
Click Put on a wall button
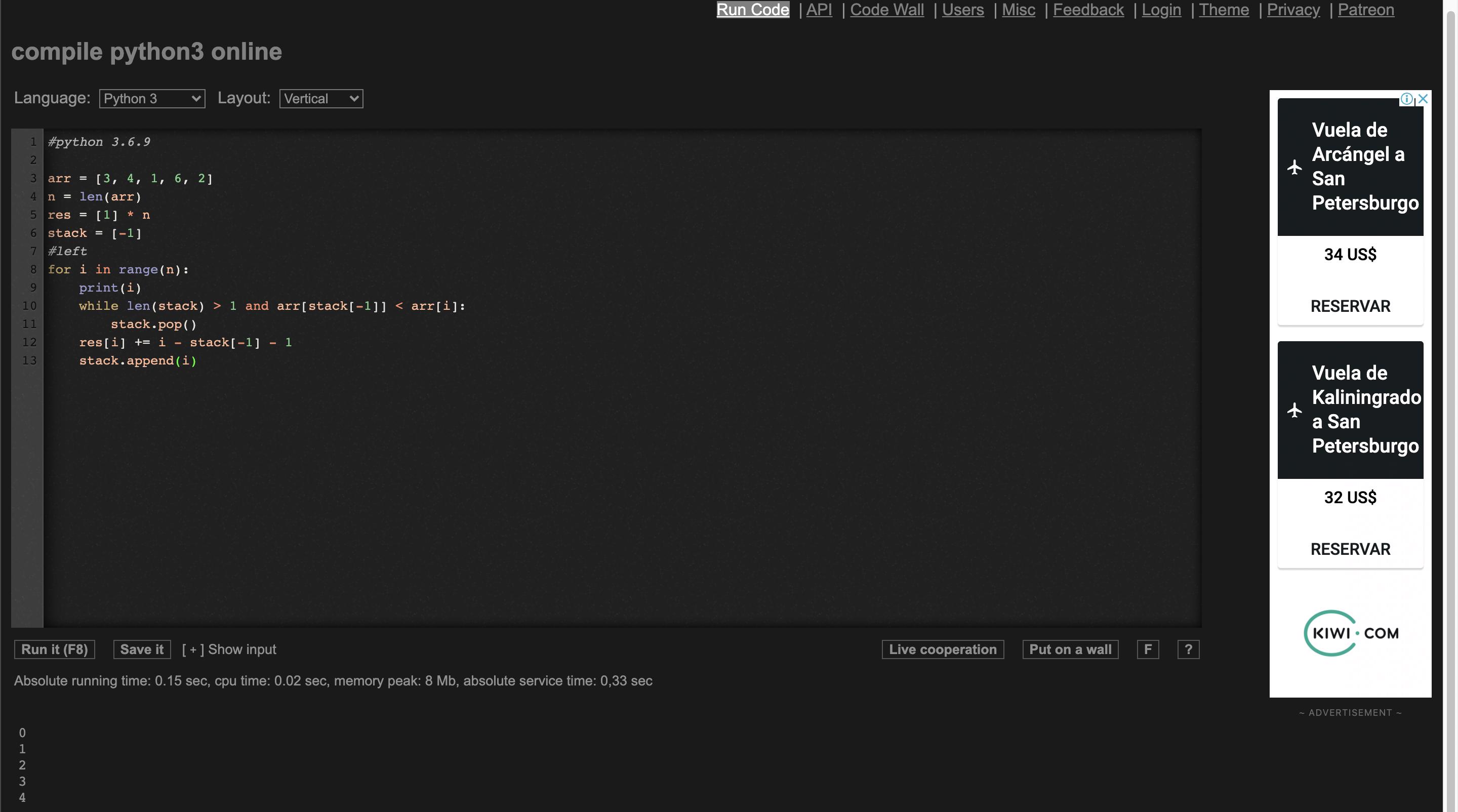click(1070, 649)
